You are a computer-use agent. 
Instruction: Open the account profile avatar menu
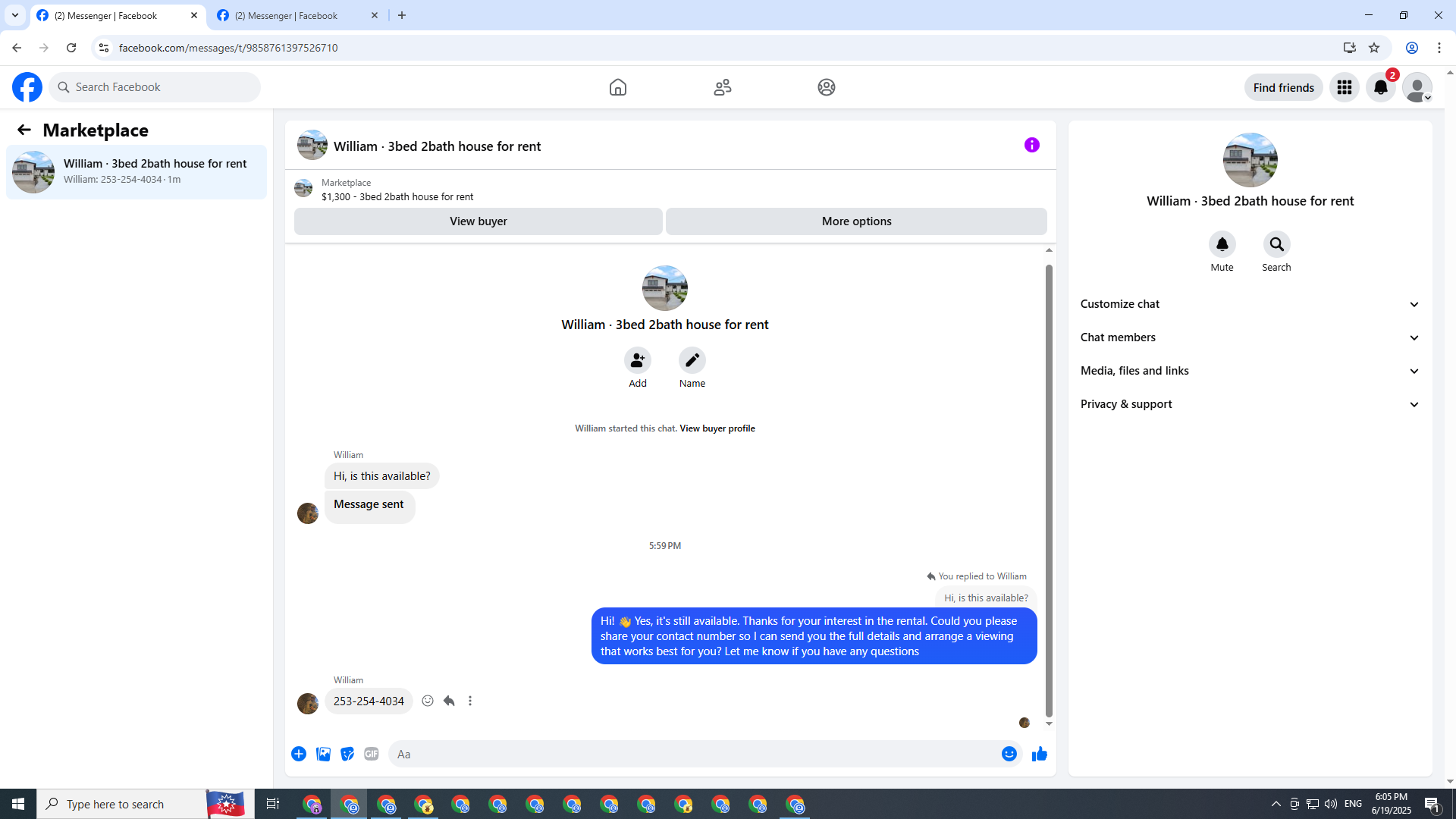(x=1417, y=87)
